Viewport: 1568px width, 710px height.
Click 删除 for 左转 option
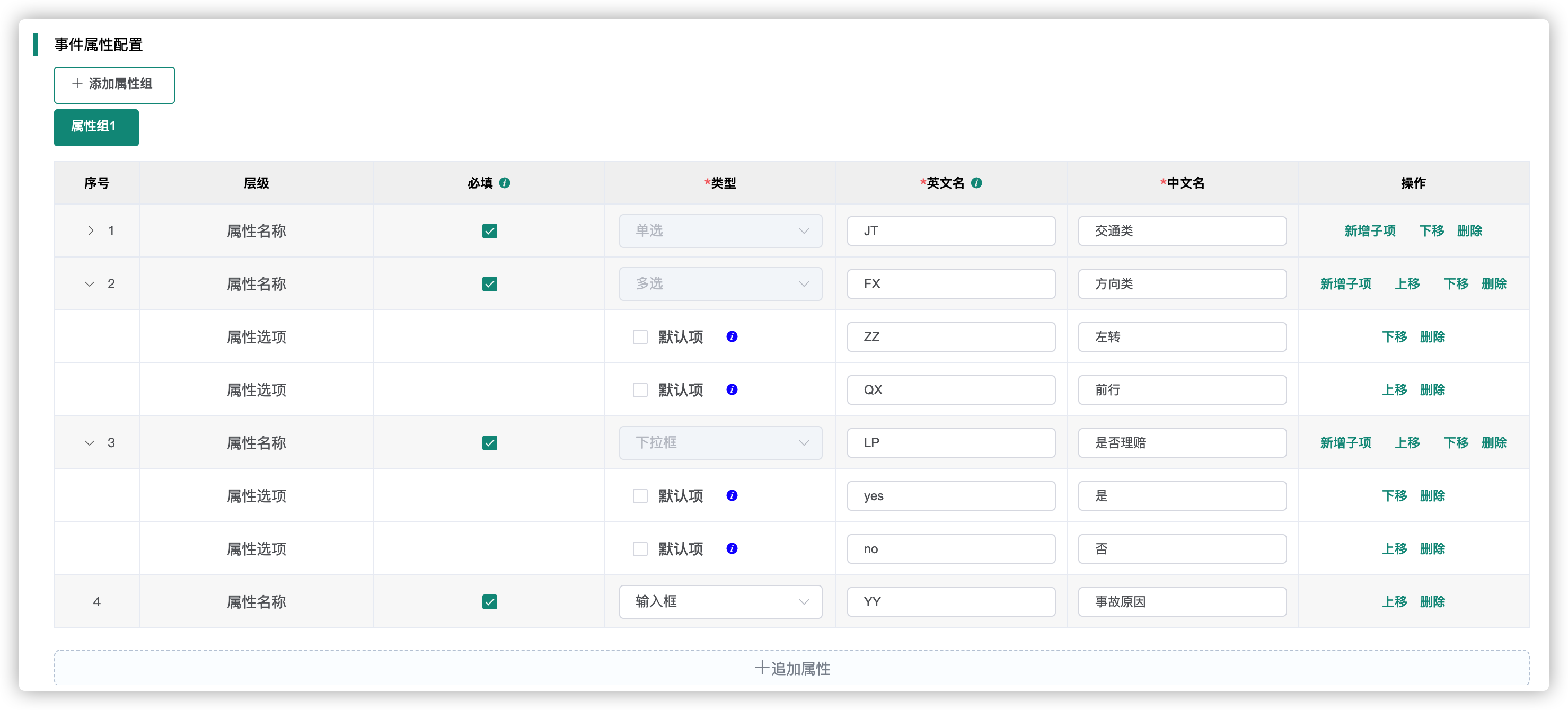pyautogui.click(x=1432, y=336)
